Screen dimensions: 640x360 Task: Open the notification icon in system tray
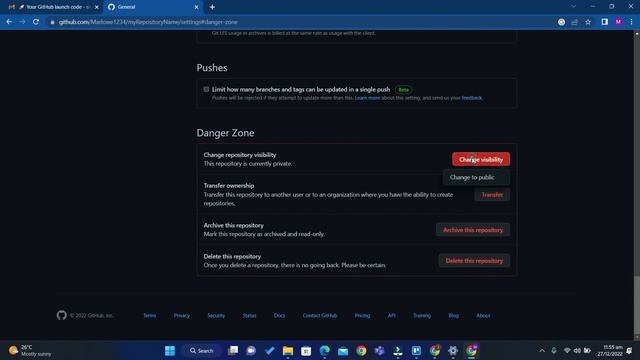[x=629, y=351]
